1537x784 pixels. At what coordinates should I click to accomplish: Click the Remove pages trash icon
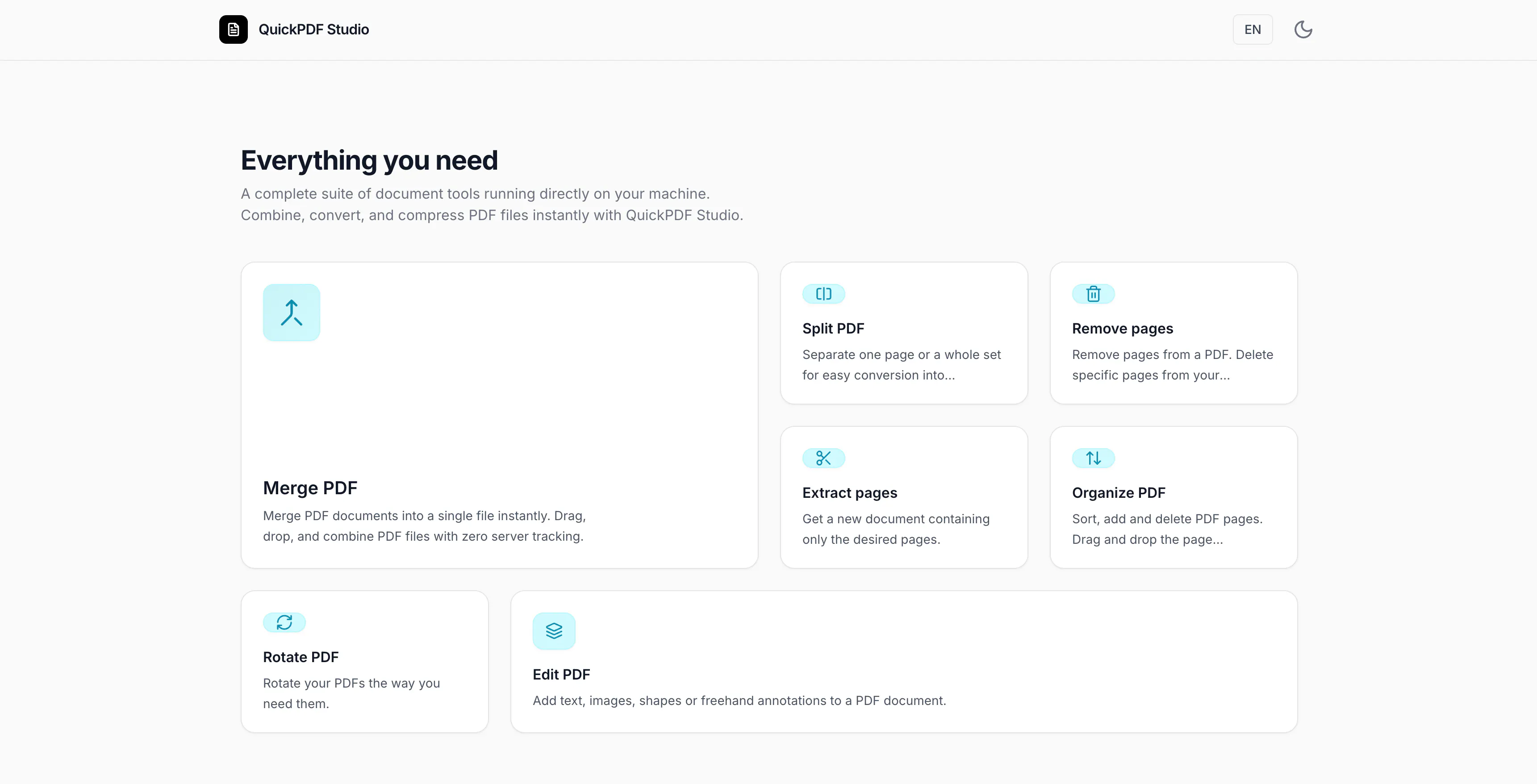[1093, 293]
